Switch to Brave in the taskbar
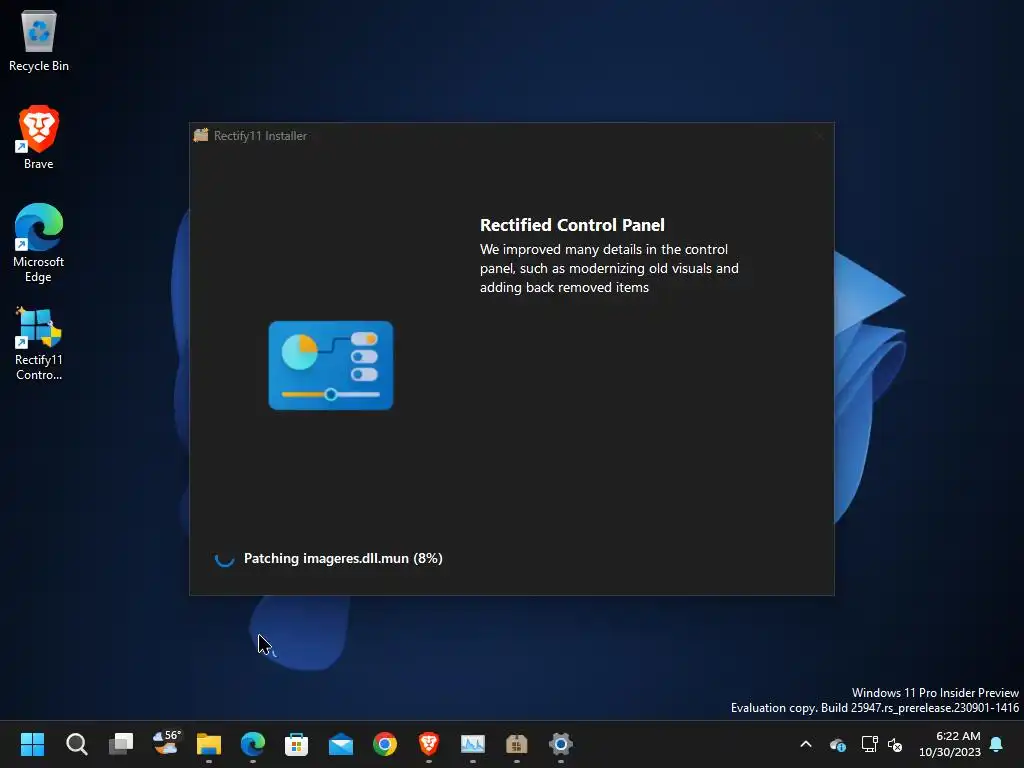The image size is (1024, 768). point(428,744)
